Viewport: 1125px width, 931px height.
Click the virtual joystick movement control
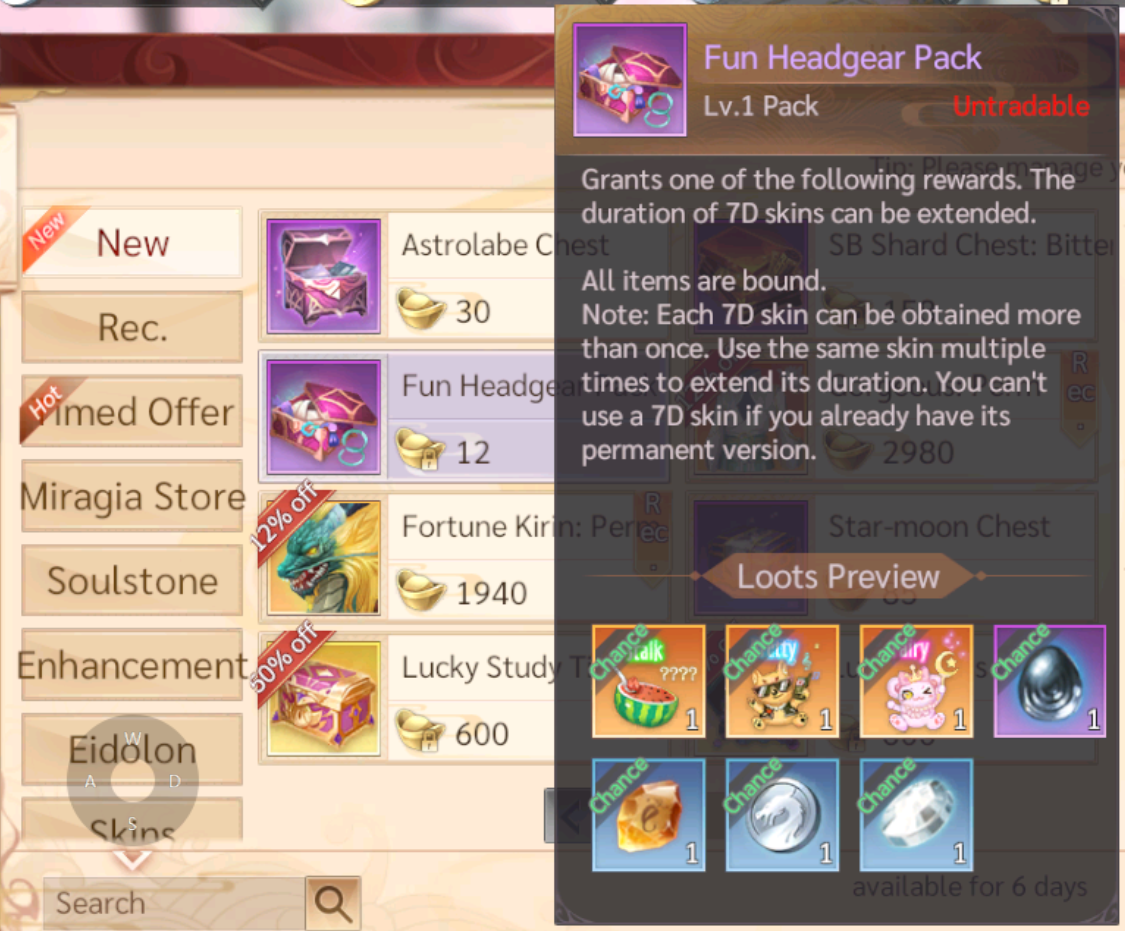(133, 780)
